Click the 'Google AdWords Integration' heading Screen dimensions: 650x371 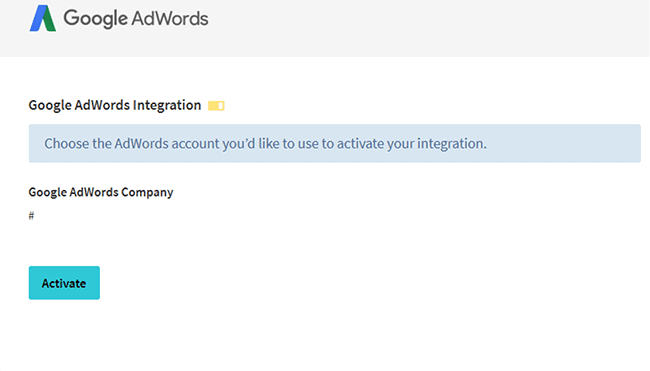(x=115, y=105)
